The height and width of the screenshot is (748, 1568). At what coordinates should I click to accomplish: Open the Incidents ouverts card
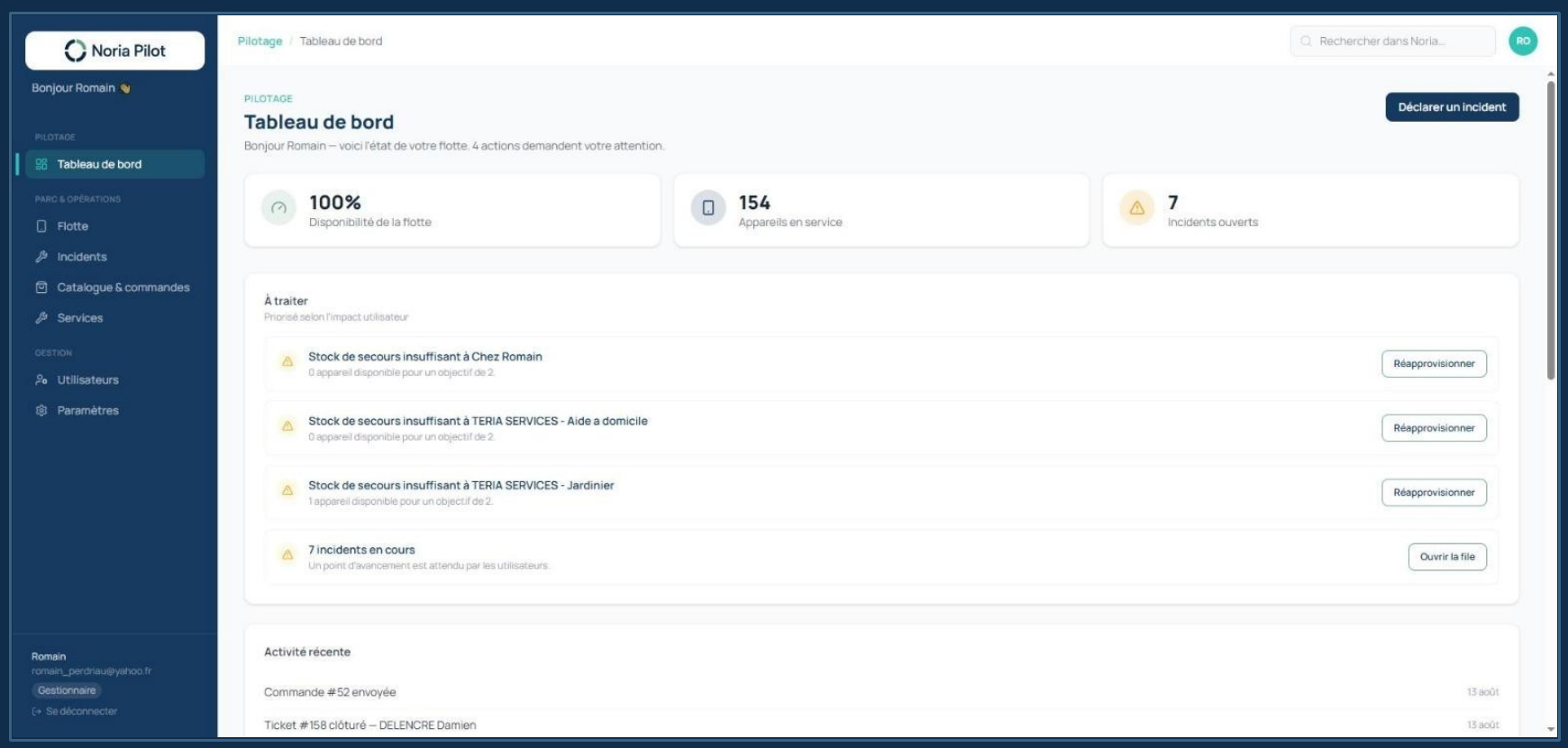click(1311, 211)
